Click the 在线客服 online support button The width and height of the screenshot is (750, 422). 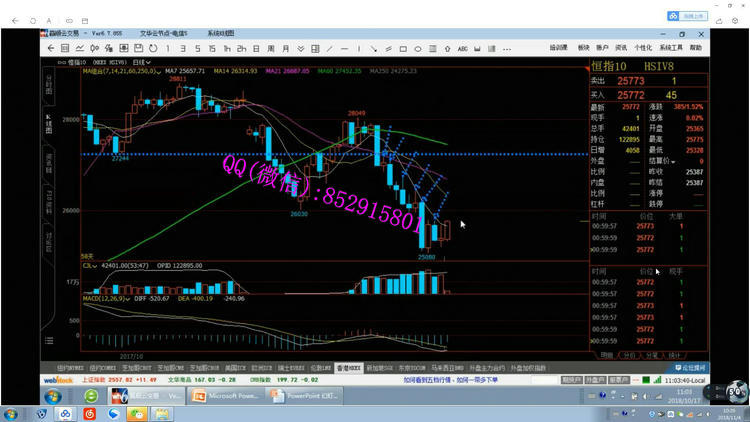pos(692,368)
